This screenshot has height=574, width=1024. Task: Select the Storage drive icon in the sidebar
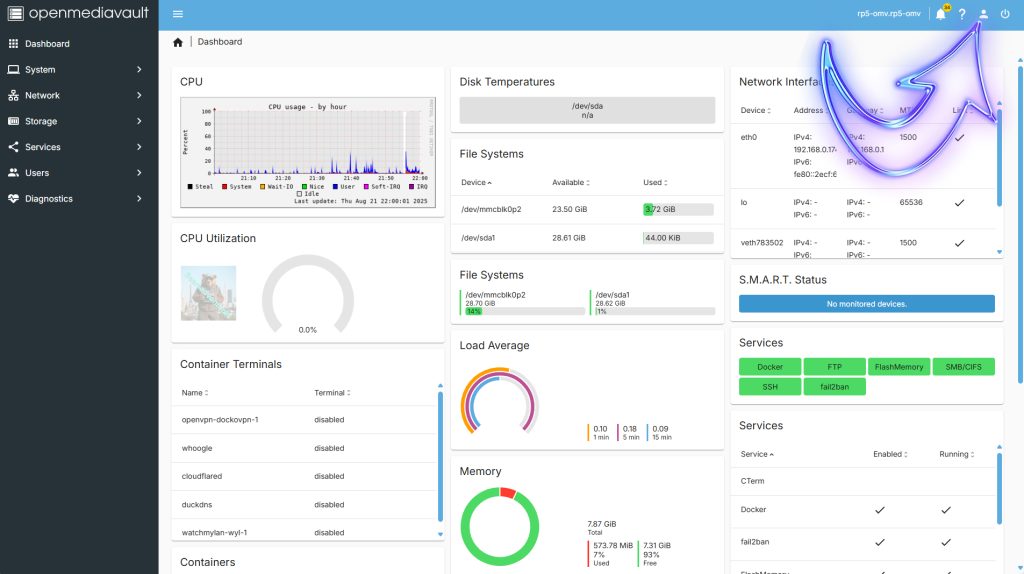13,121
